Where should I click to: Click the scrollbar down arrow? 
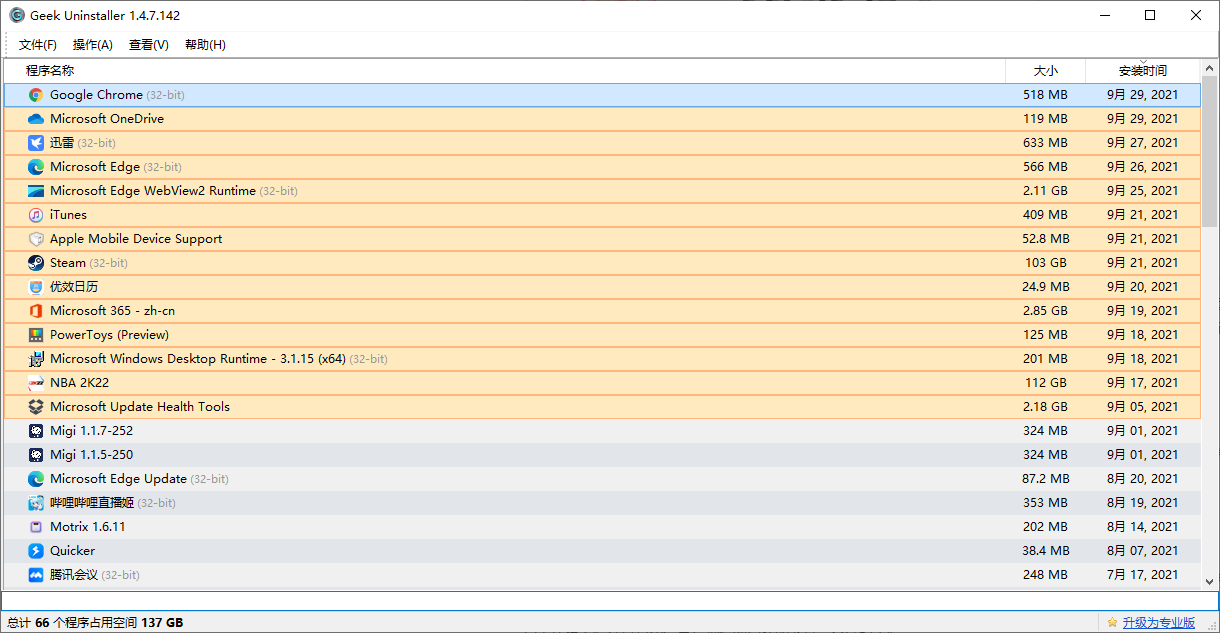pos(1209,580)
